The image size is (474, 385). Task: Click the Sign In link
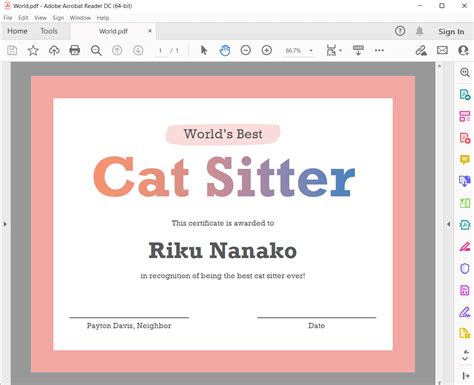pos(451,32)
